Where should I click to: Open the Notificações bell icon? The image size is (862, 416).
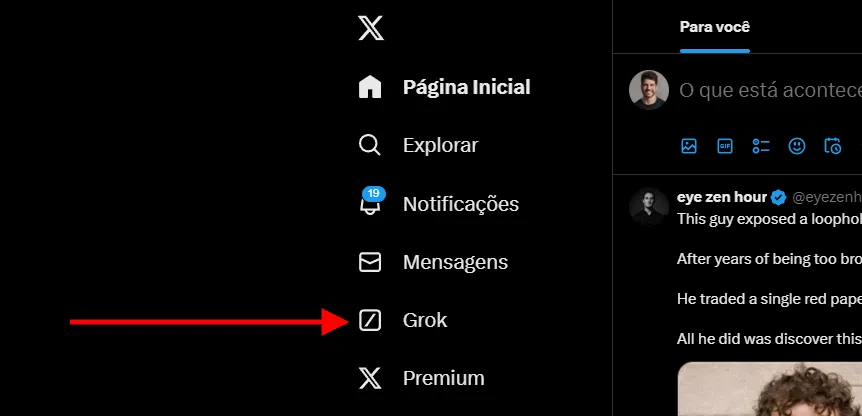point(370,204)
